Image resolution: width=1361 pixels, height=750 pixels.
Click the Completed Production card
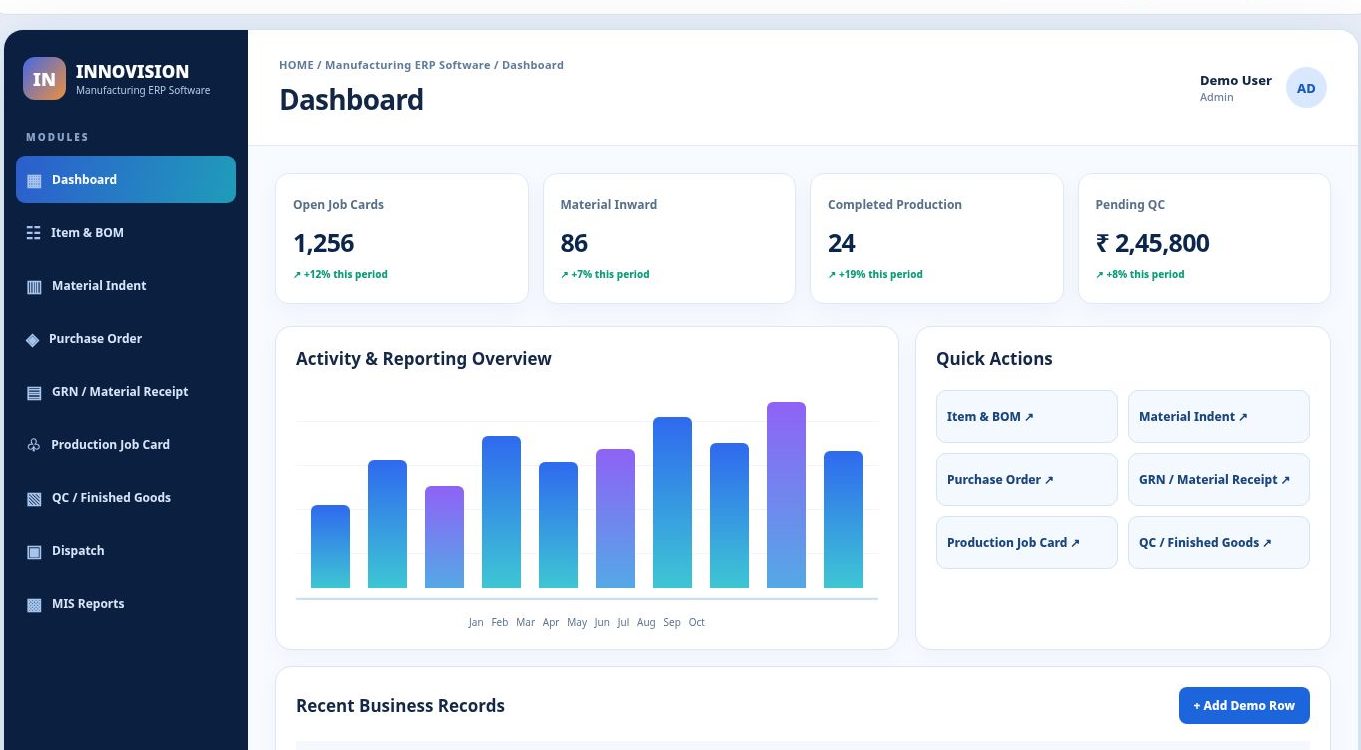tap(937, 239)
